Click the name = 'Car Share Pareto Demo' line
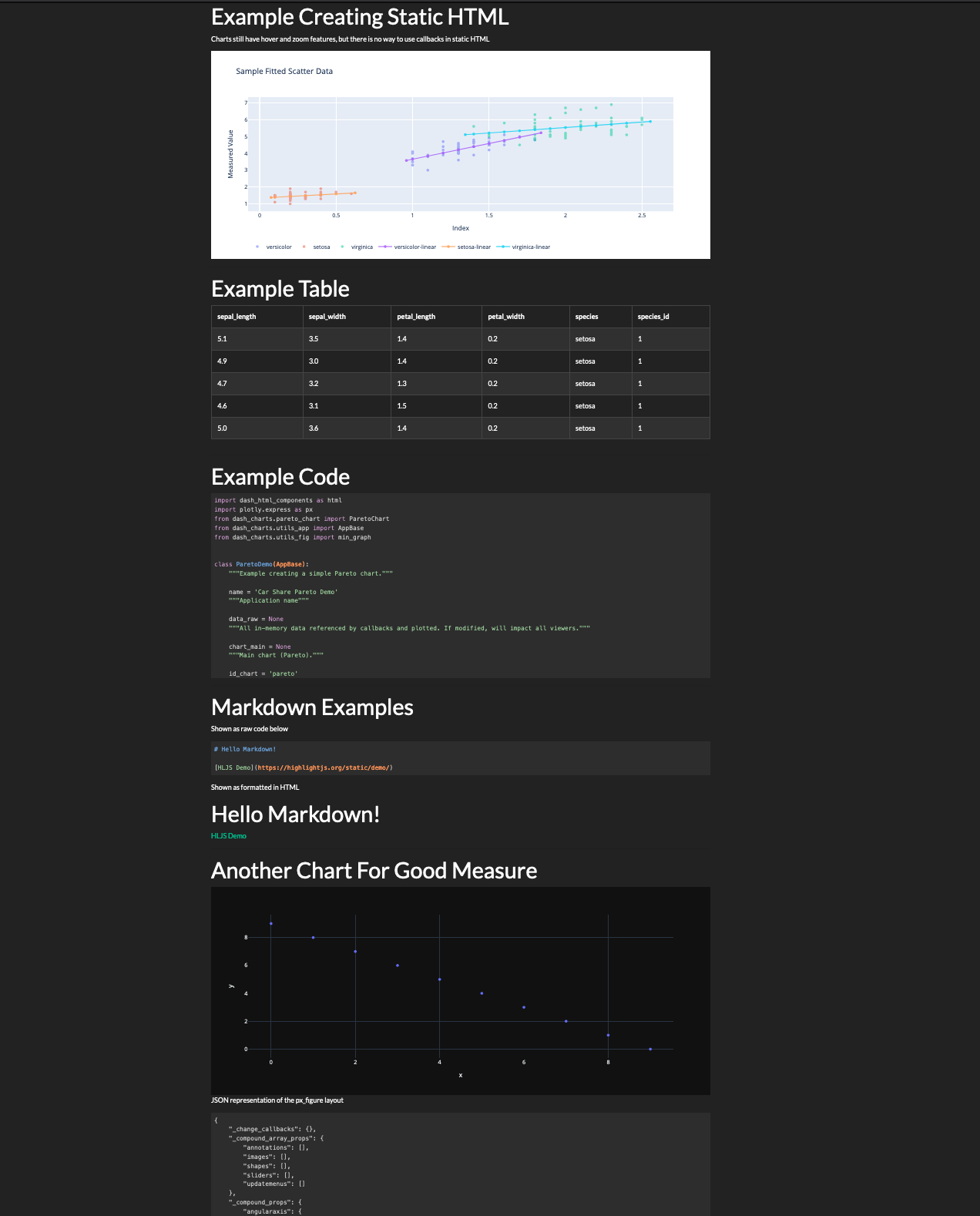Image resolution: width=980 pixels, height=1216 pixels. point(283,592)
